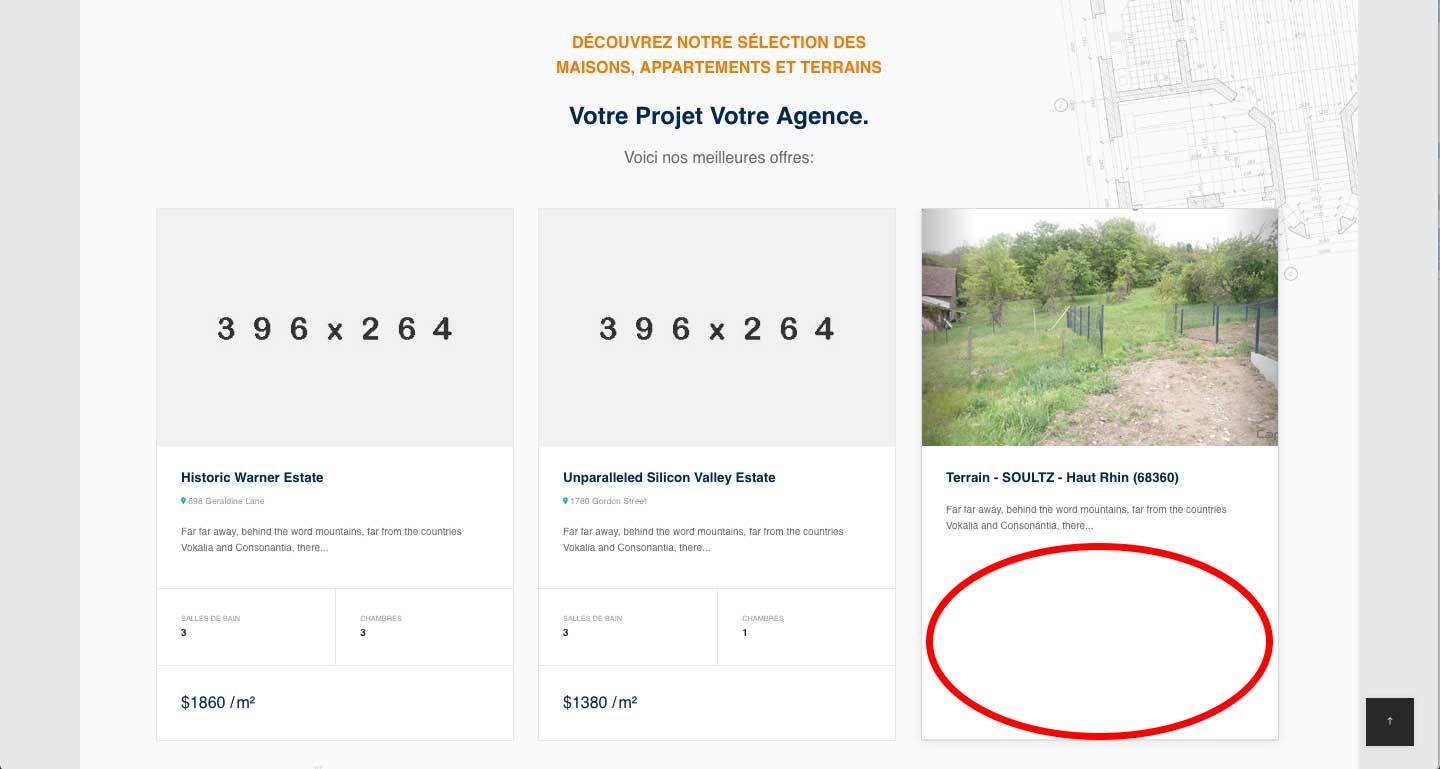1440x769 pixels.
Task: Open the Terrain - SOULTZ - Haut Rhin listing
Action: pos(1062,478)
